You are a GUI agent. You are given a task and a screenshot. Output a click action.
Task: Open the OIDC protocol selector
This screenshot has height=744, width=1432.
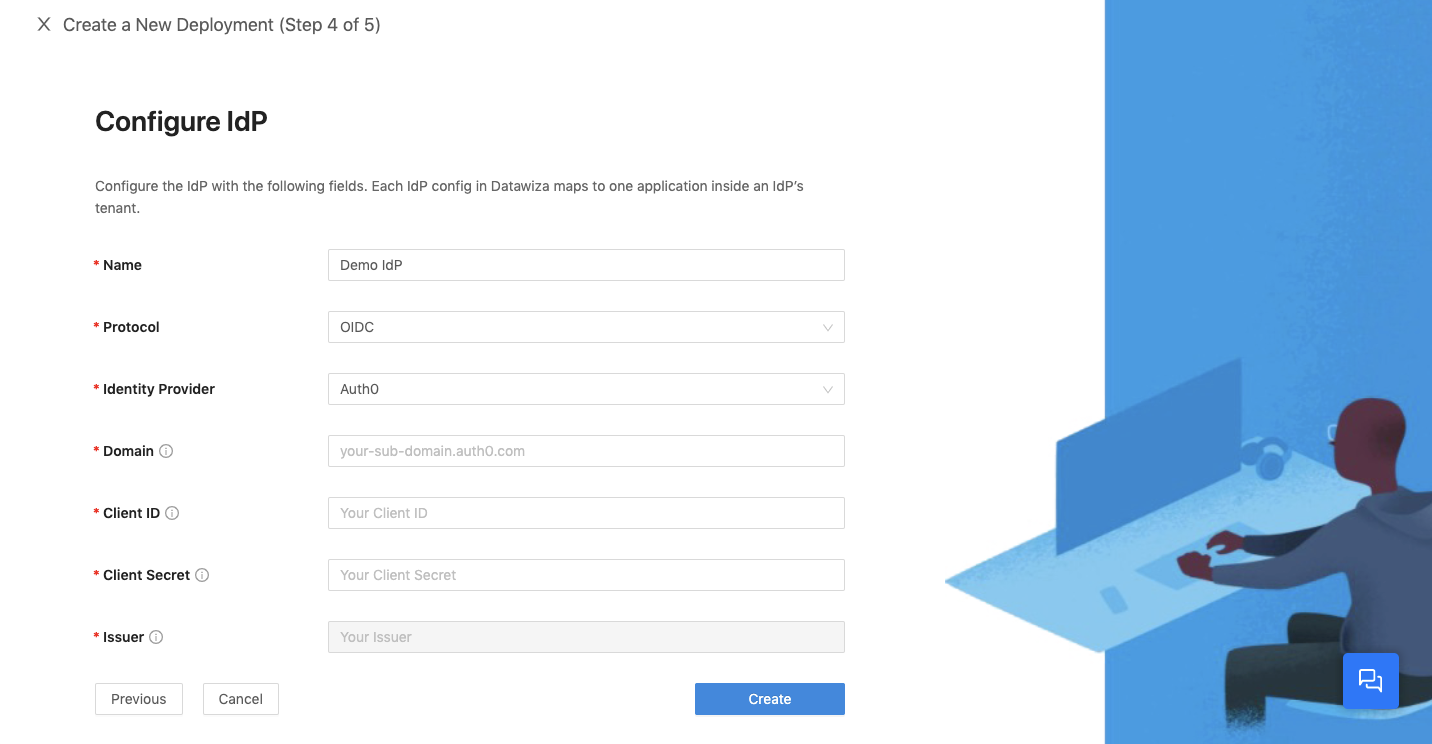[x=586, y=327]
